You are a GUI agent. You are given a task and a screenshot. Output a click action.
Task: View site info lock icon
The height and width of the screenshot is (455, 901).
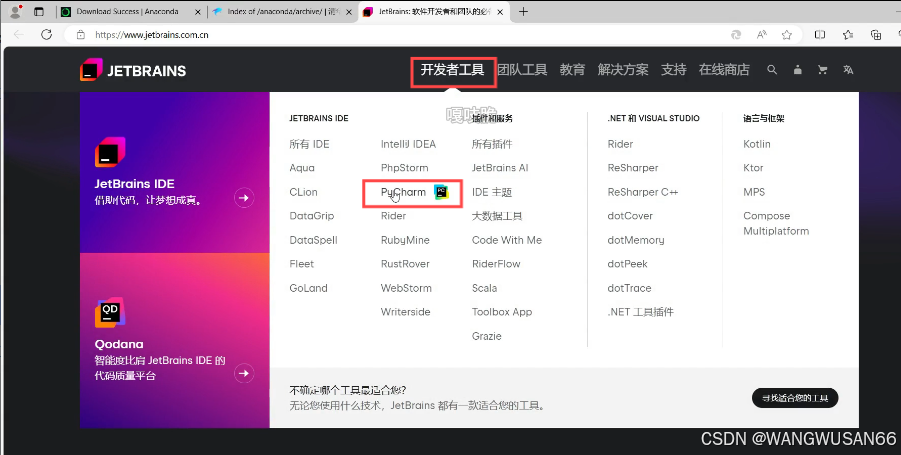click(81, 34)
